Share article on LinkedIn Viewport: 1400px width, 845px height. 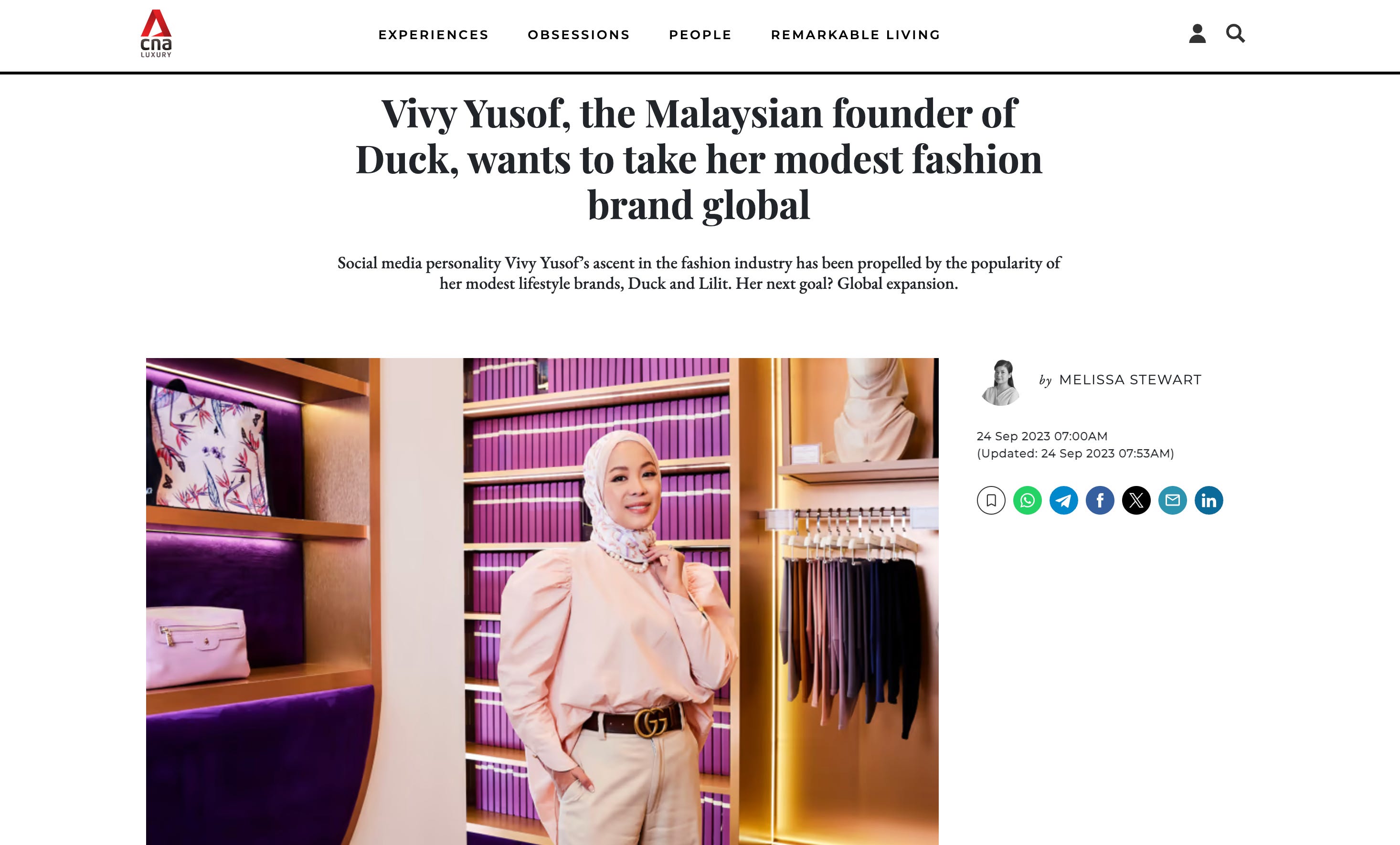1209,500
